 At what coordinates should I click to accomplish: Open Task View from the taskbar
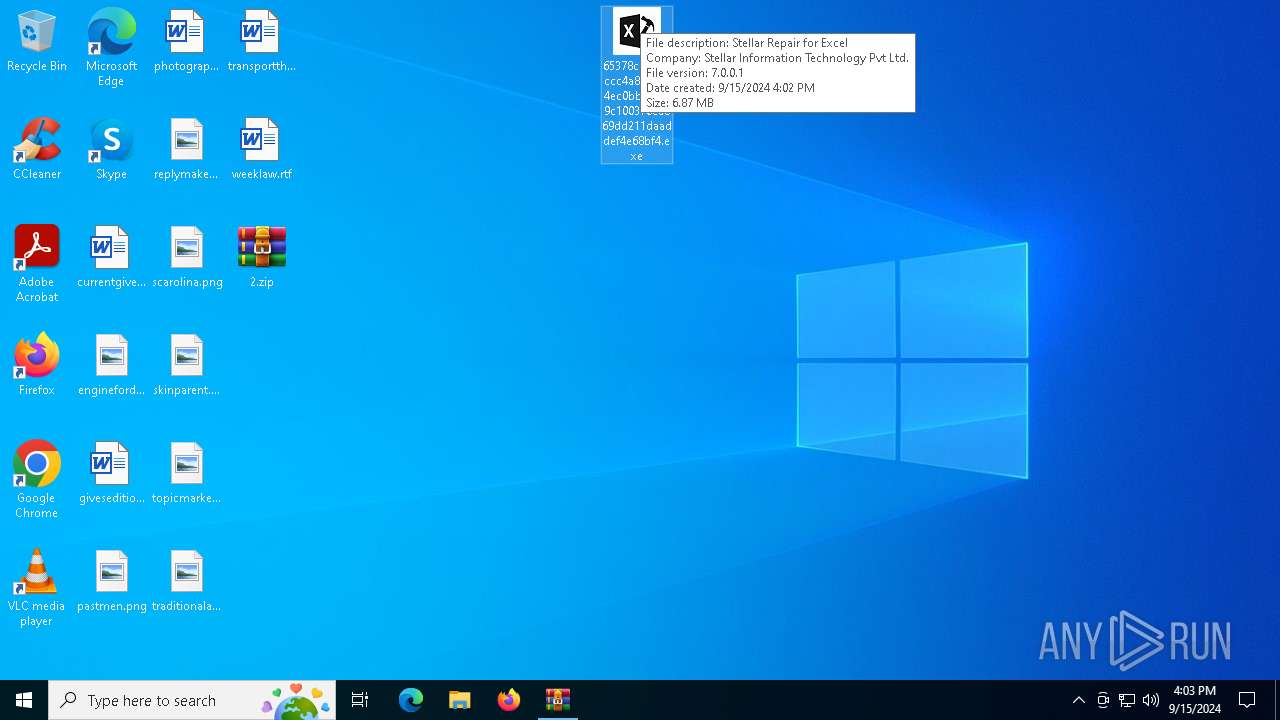(x=360, y=700)
